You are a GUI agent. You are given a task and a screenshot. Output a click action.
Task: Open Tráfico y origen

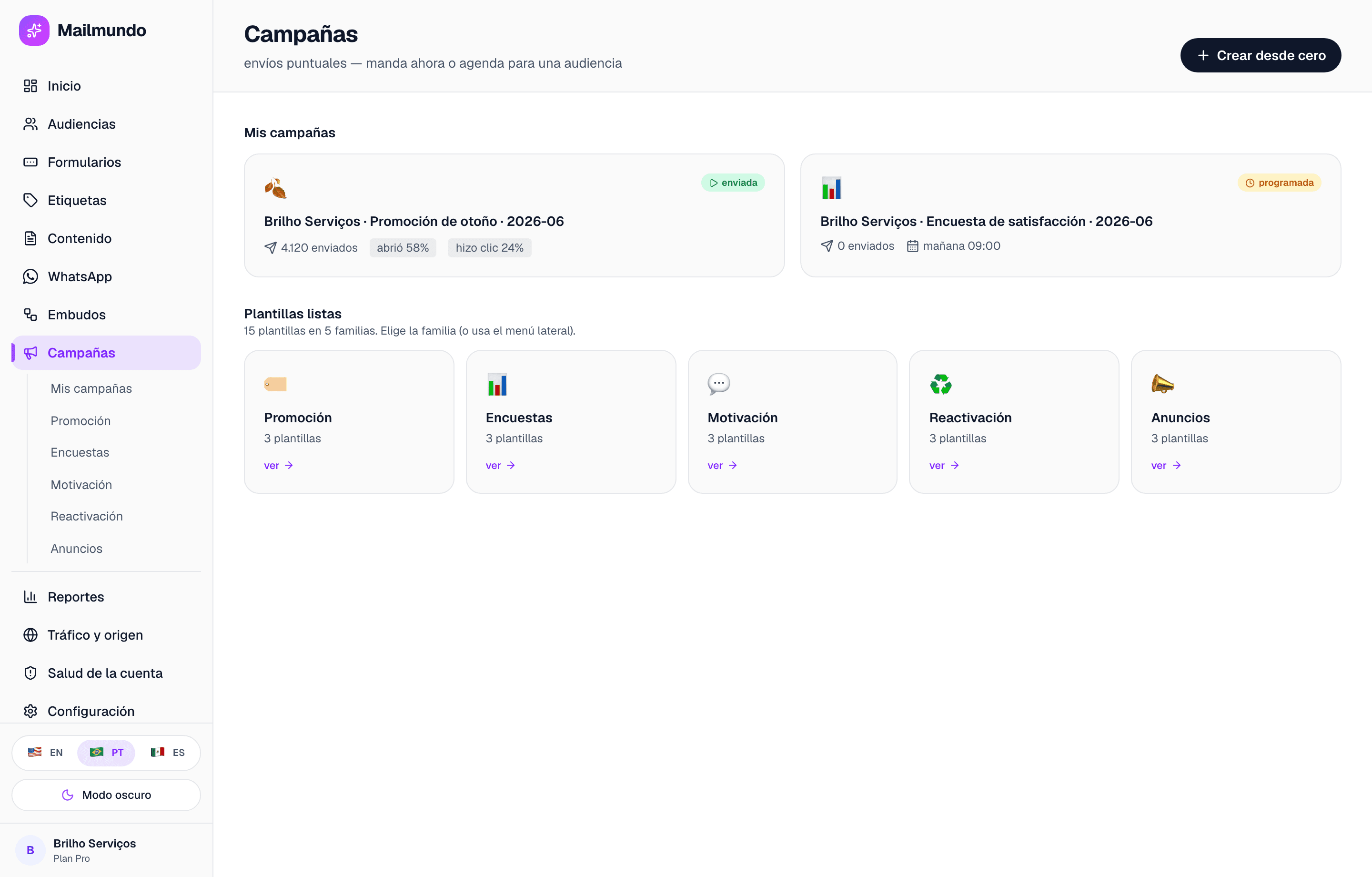coord(107,635)
